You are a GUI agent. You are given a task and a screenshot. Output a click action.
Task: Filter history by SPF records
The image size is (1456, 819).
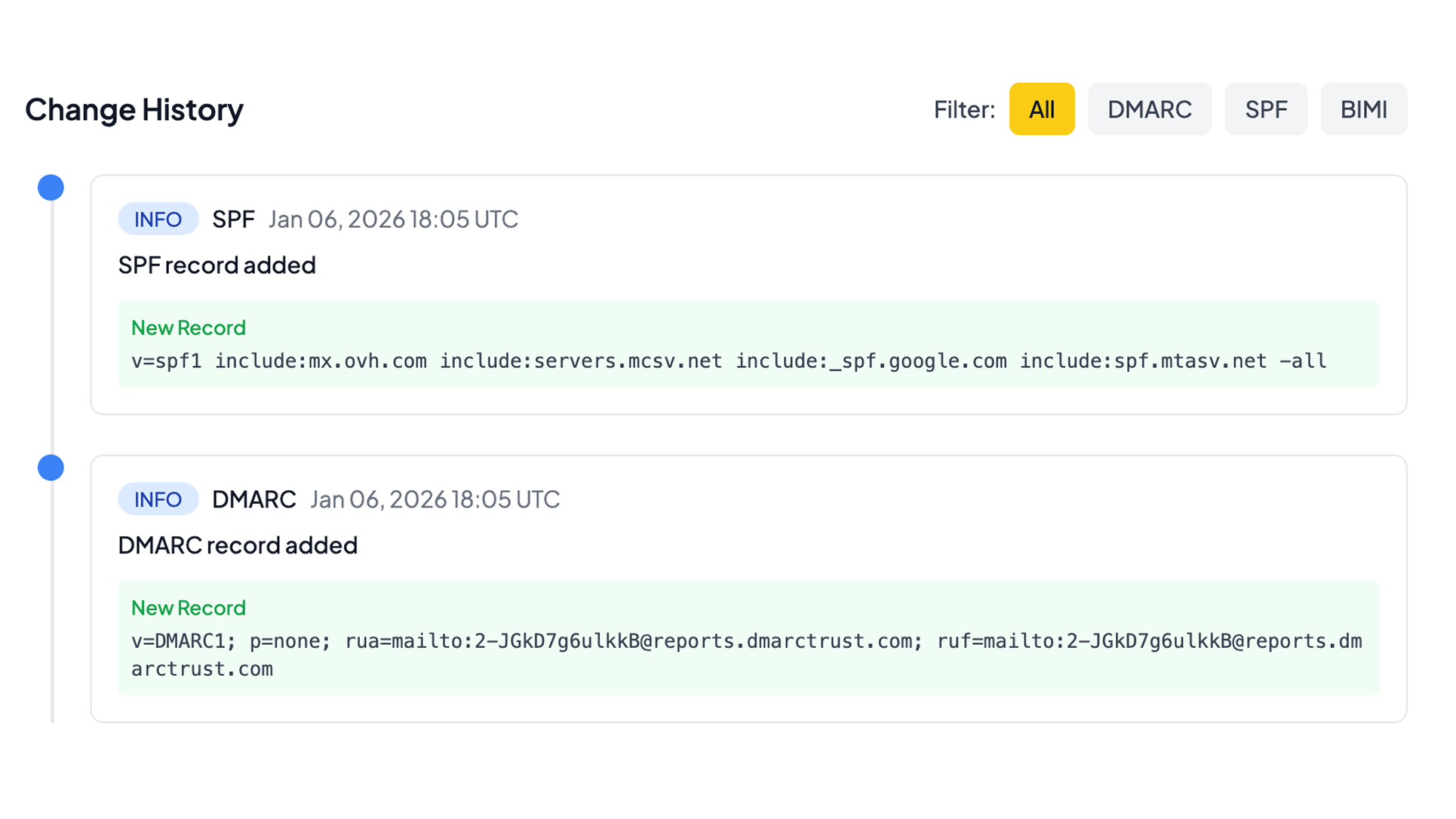1266,109
